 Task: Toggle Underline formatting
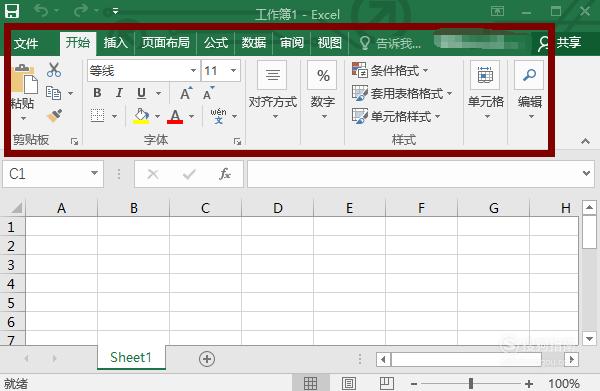point(142,93)
